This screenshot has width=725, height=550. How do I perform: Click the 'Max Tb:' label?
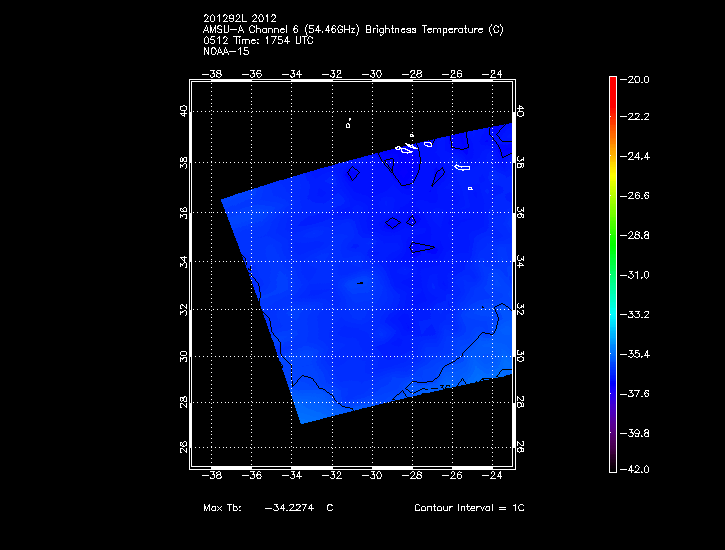pos(222,508)
